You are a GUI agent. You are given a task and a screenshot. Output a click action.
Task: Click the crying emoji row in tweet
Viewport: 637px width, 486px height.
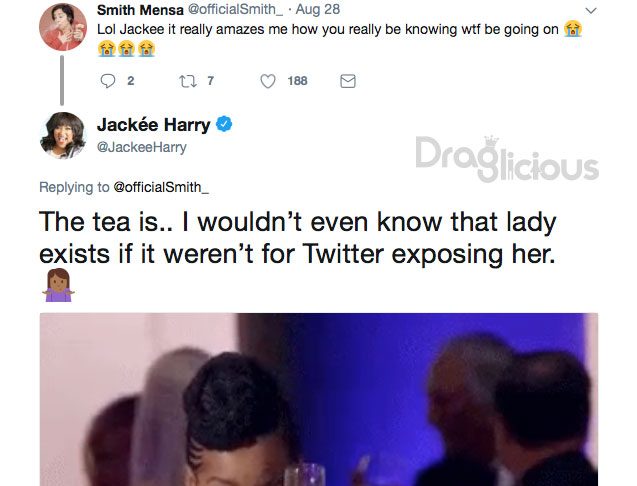tap(126, 49)
